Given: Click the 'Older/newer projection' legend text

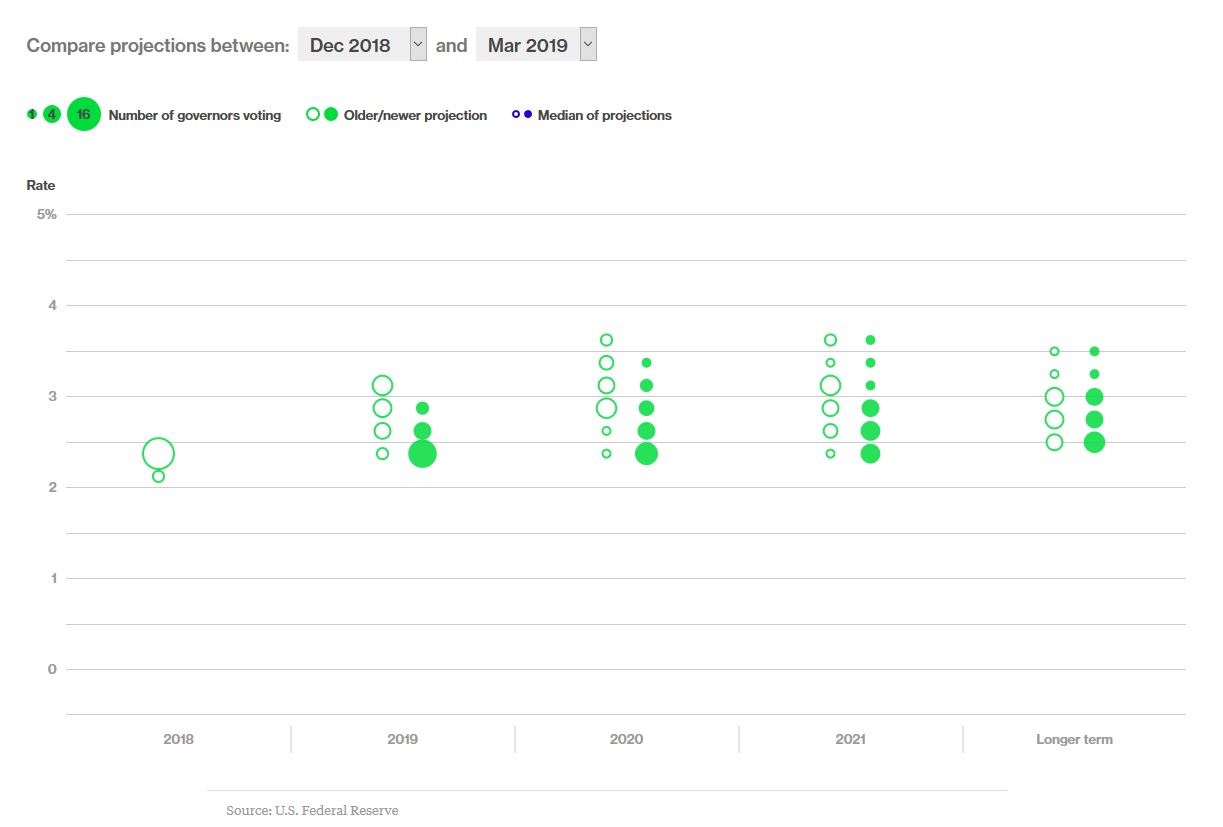Looking at the screenshot, I should pos(416,115).
